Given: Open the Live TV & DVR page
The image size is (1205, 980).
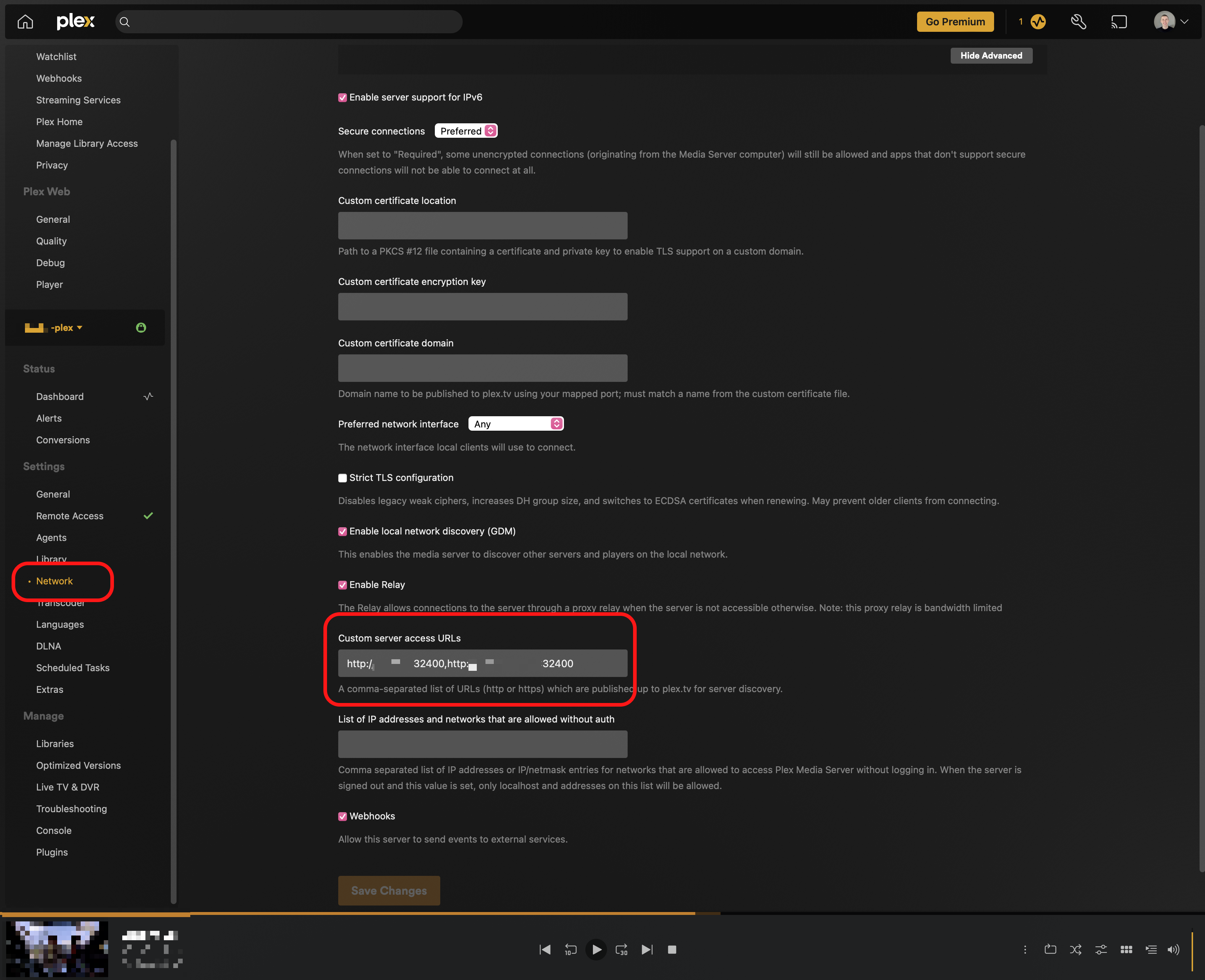Looking at the screenshot, I should tap(68, 788).
